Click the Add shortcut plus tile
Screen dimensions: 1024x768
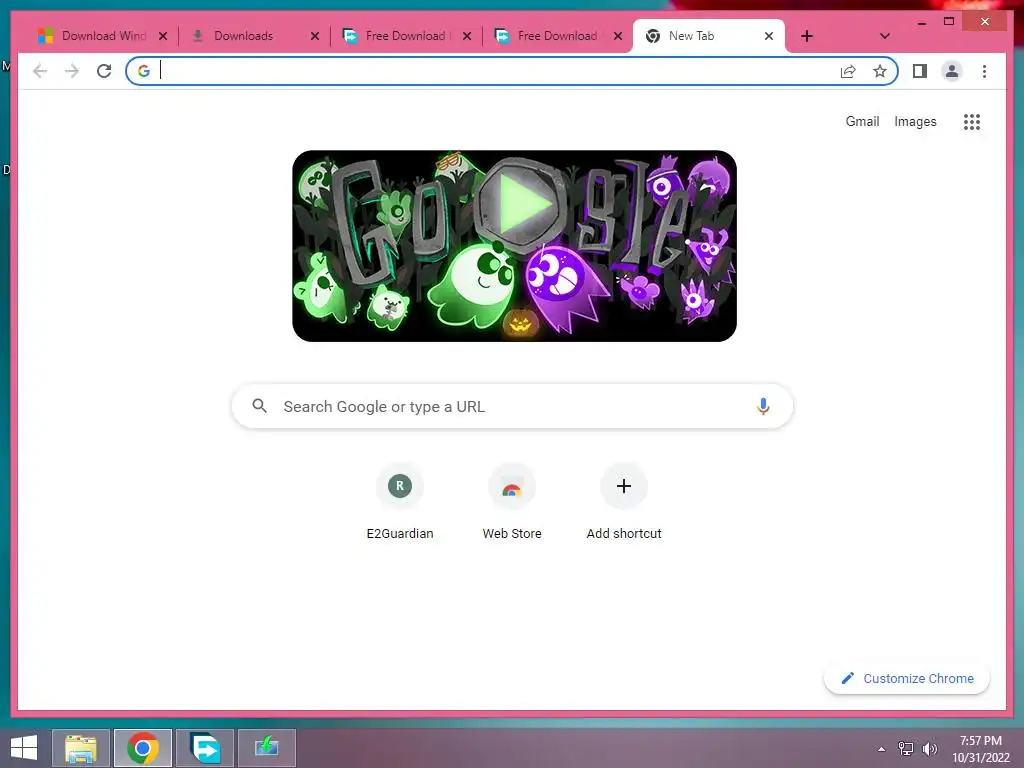pos(624,502)
